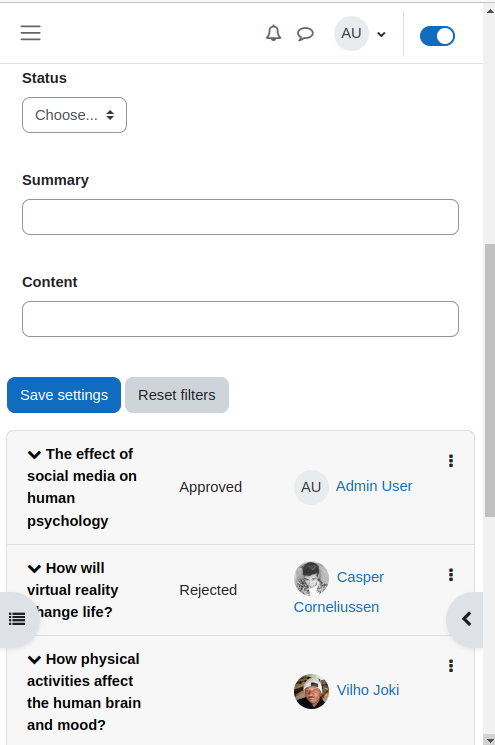
Task: Focus the Summary input field
Action: (x=240, y=217)
